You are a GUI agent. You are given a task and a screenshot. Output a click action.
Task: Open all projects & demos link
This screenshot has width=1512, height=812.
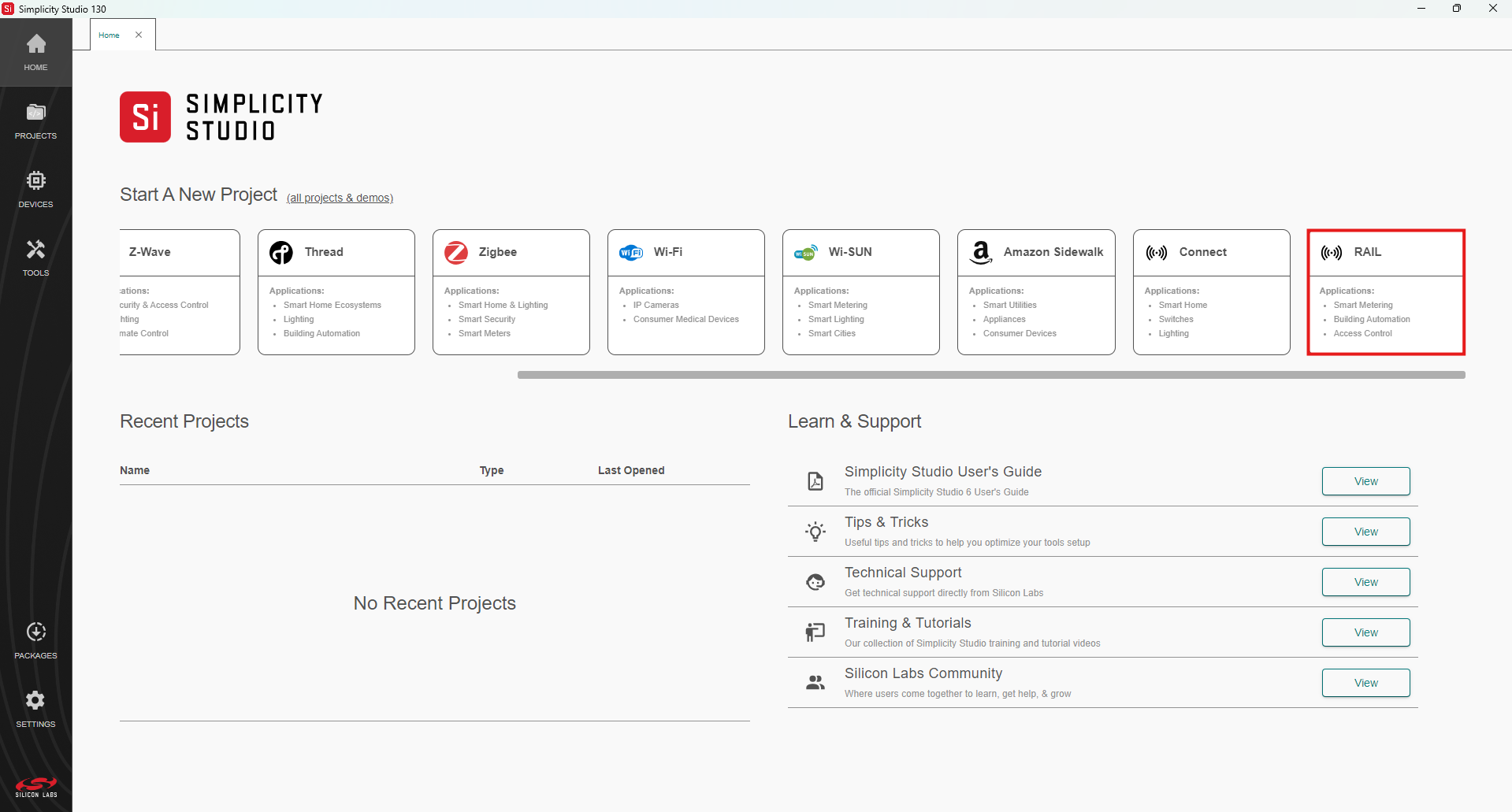coord(340,198)
